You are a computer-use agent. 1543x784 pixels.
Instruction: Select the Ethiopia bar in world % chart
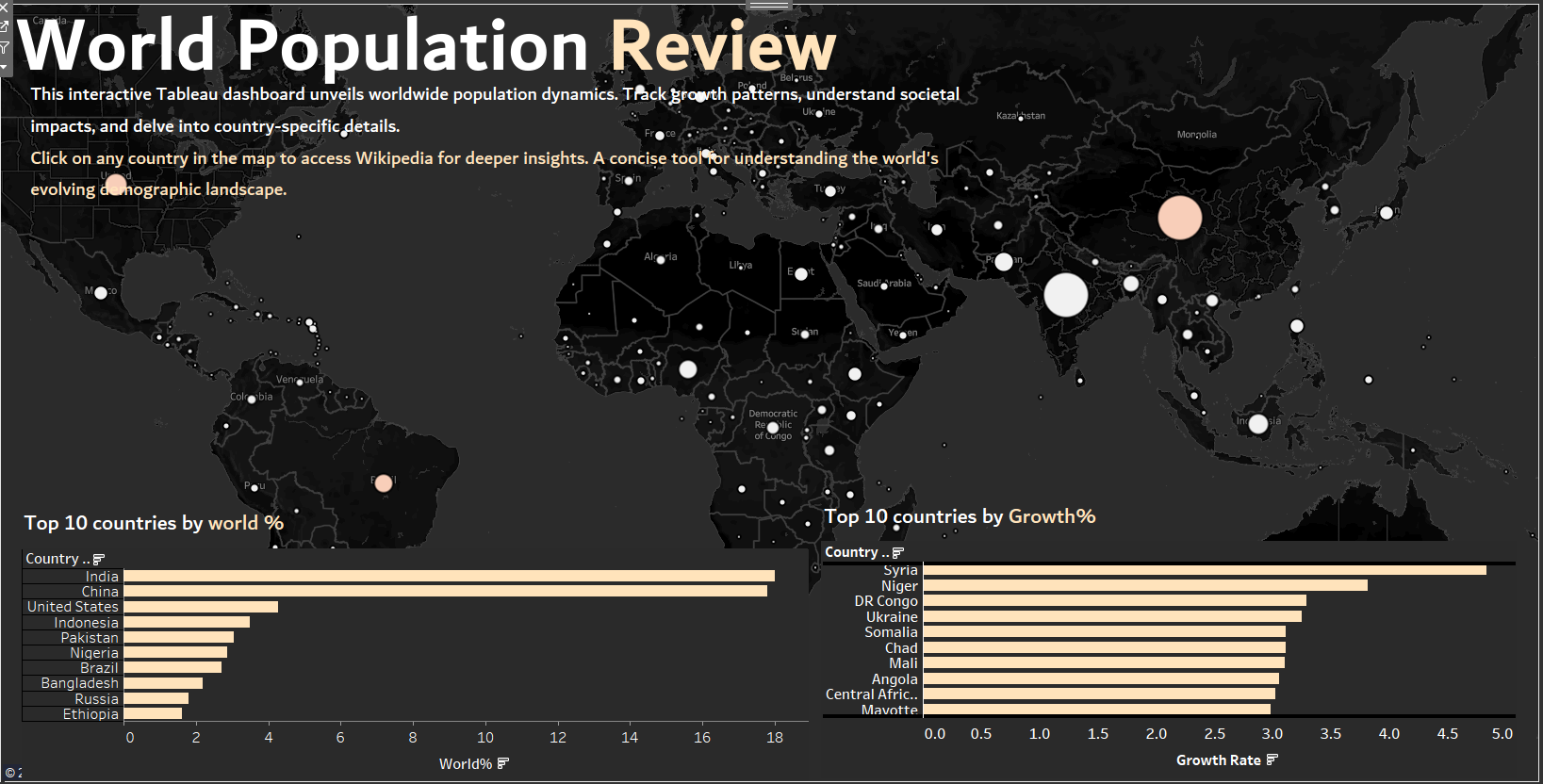(x=153, y=713)
